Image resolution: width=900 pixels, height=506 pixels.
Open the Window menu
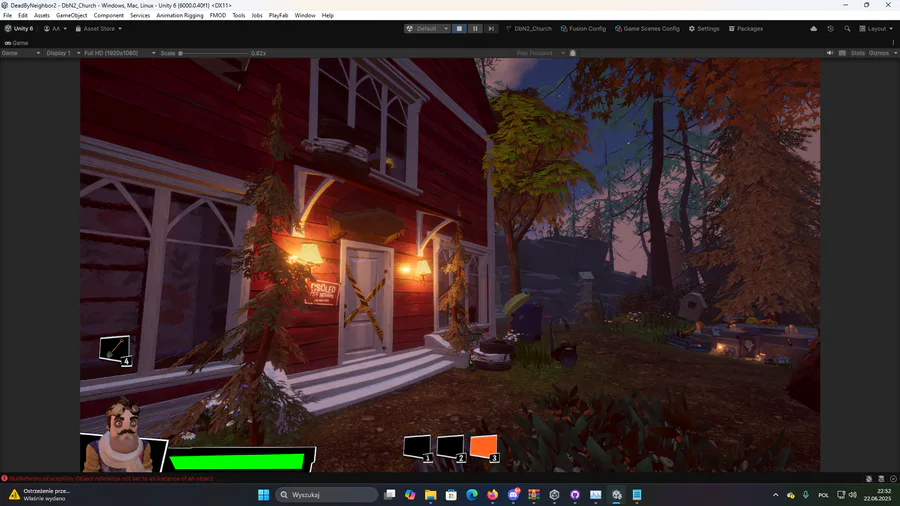(x=305, y=15)
